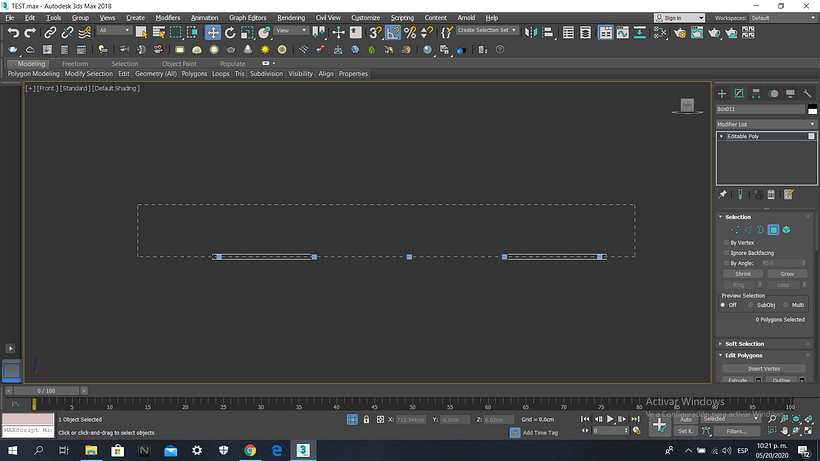Select Border sub-object level icon
820x461 pixels.
760,230
